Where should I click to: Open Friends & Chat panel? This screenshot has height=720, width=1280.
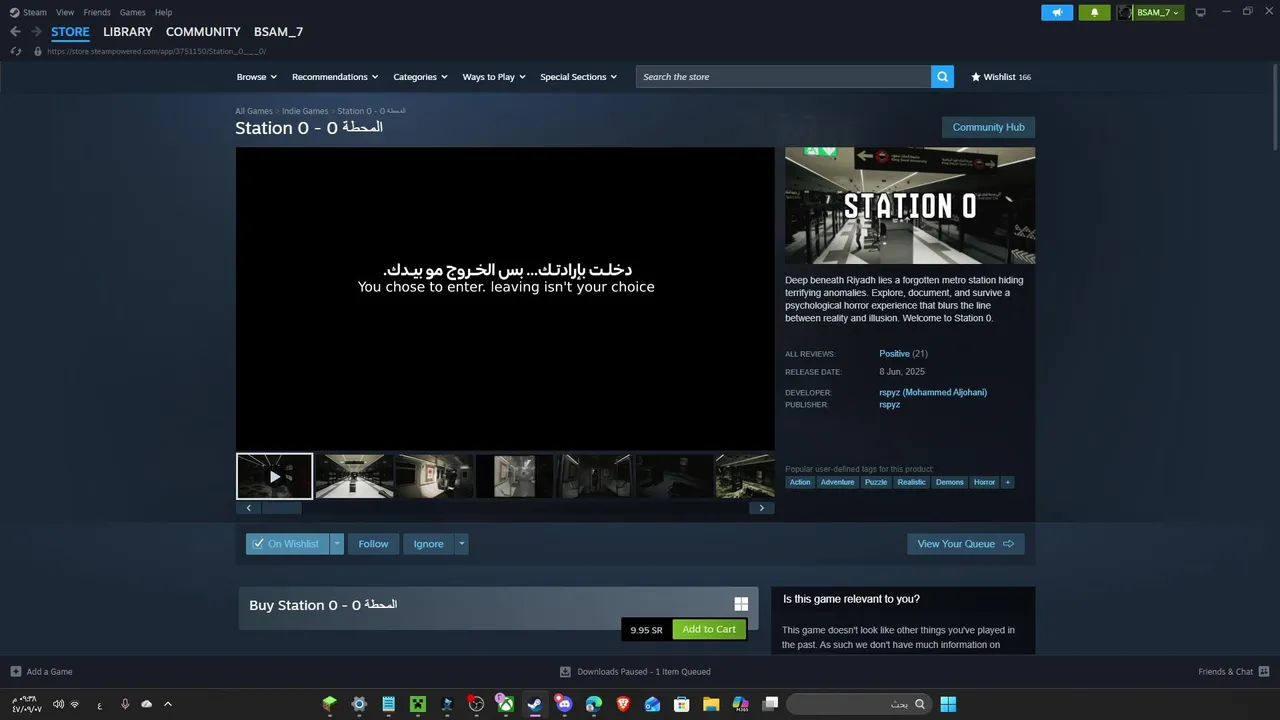tap(1233, 672)
